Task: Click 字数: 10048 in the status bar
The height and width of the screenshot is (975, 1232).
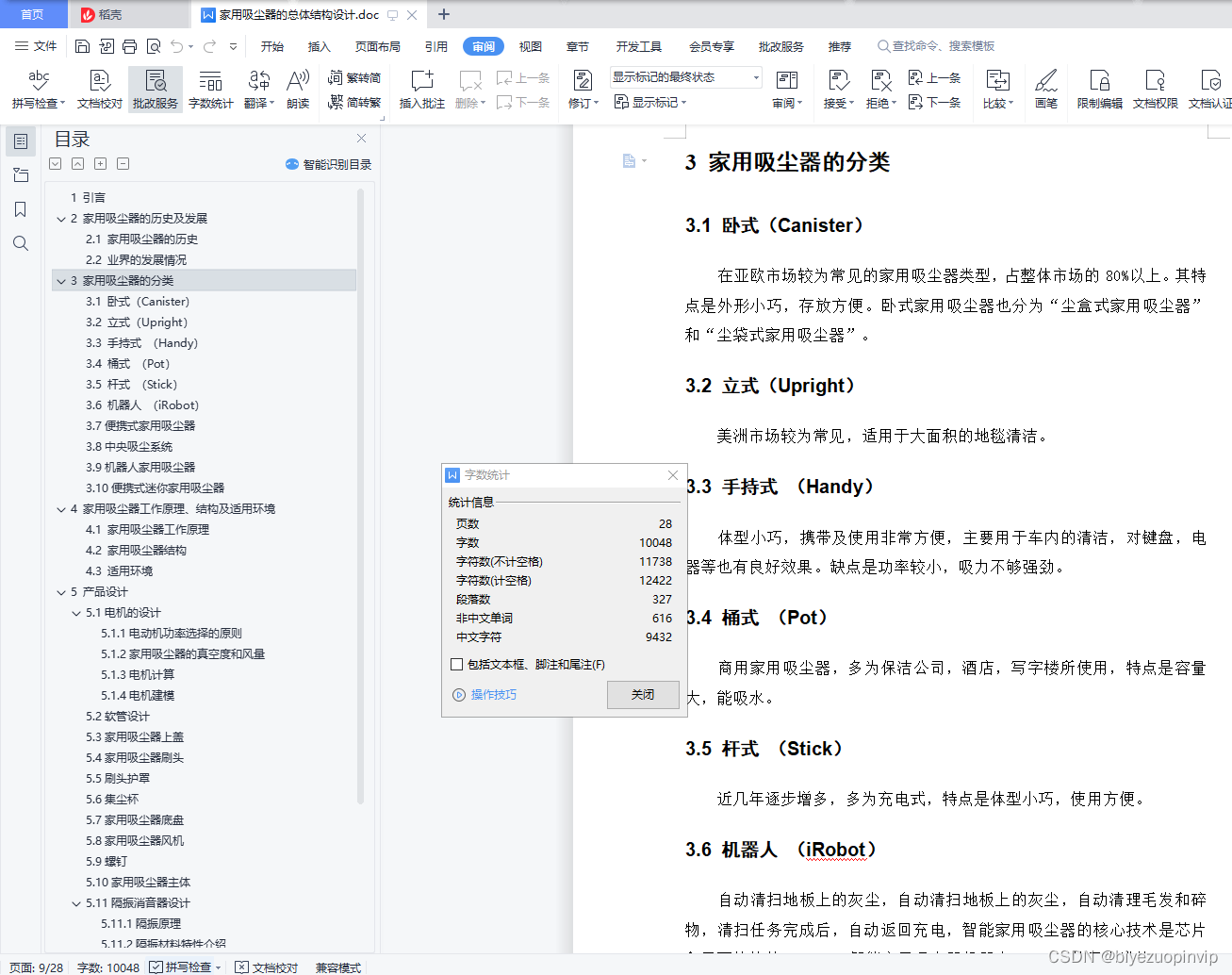Action: click(x=108, y=967)
